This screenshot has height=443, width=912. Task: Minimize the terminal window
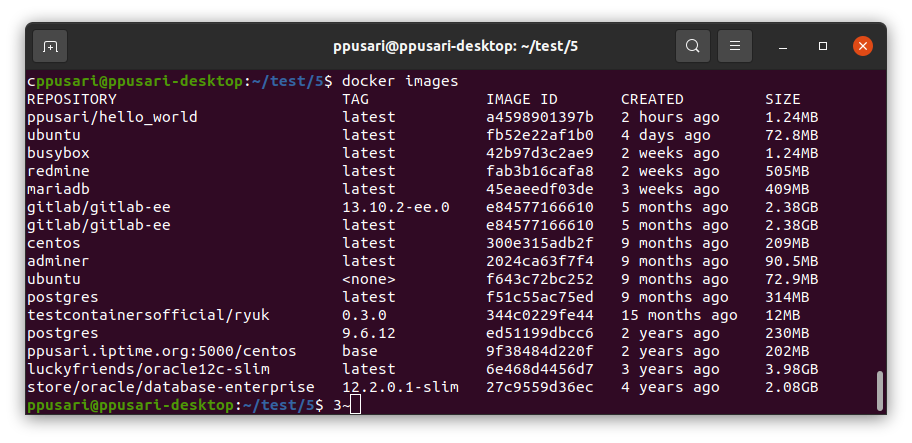783,47
